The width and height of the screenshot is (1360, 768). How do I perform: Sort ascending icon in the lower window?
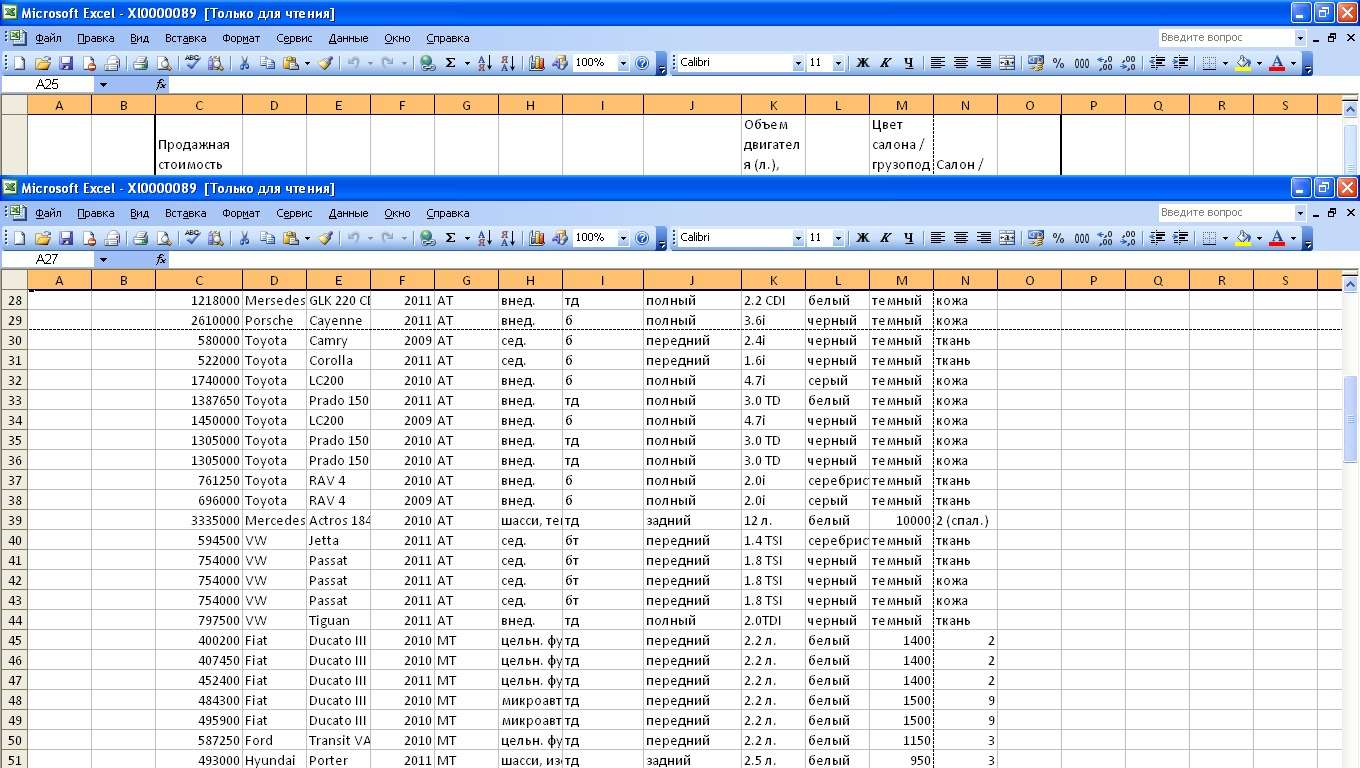click(485, 238)
